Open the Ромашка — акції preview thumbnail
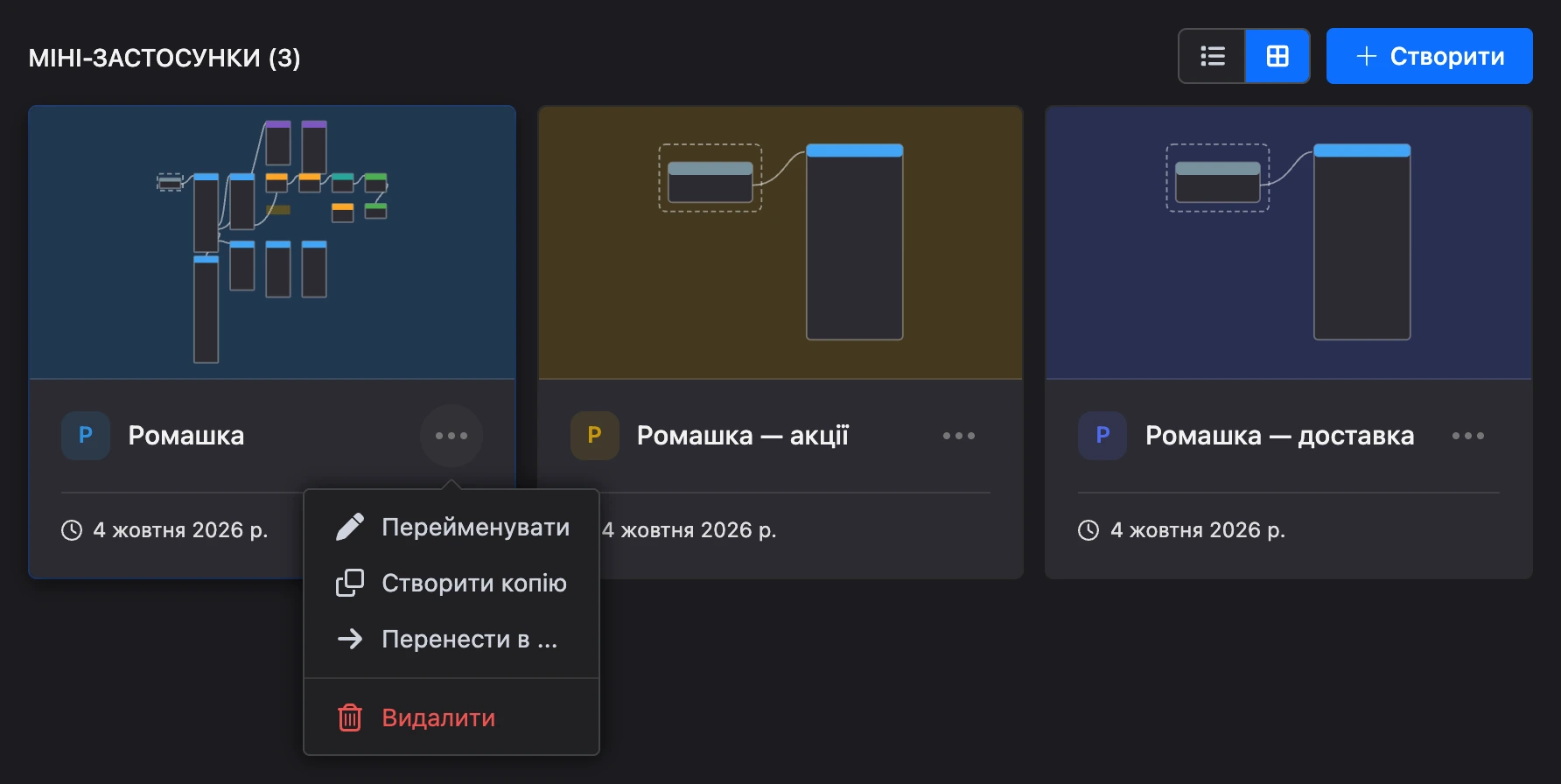 [780, 242]
